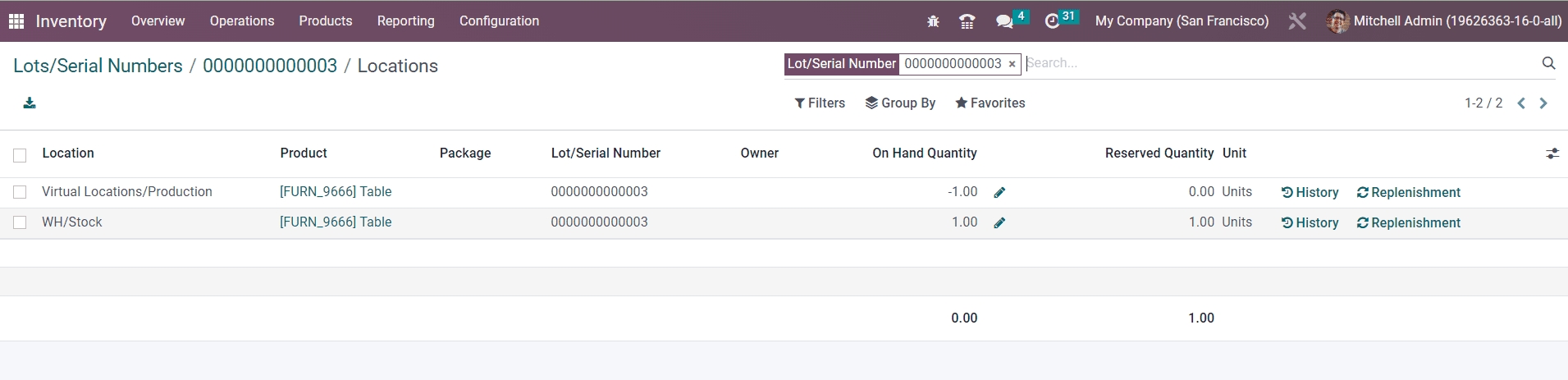Open the Overview menu
Viewport: 1568px width, 380px height.
pos(158,21)
